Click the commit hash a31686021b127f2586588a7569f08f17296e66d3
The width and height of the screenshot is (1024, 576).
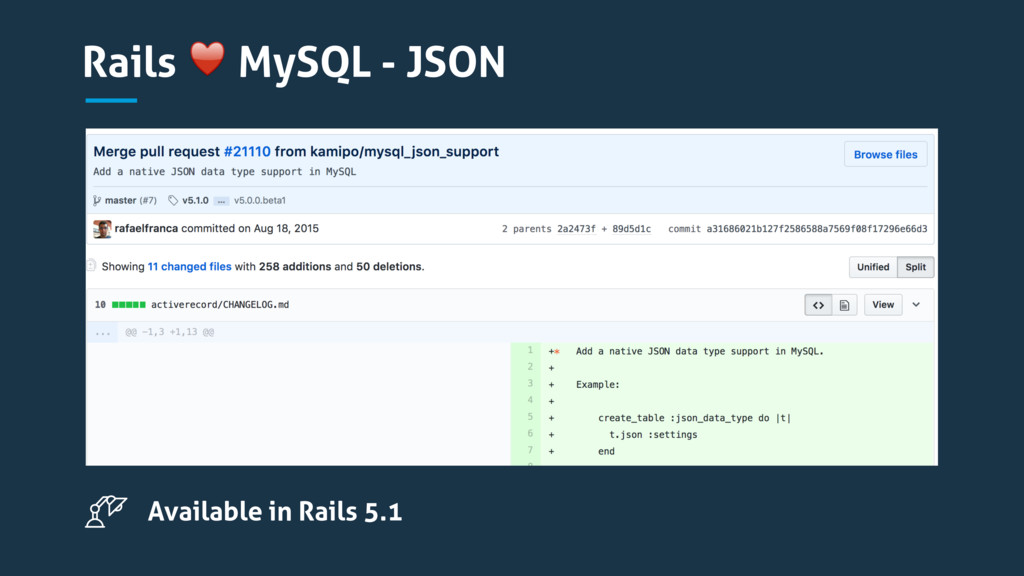pos(816,229)
